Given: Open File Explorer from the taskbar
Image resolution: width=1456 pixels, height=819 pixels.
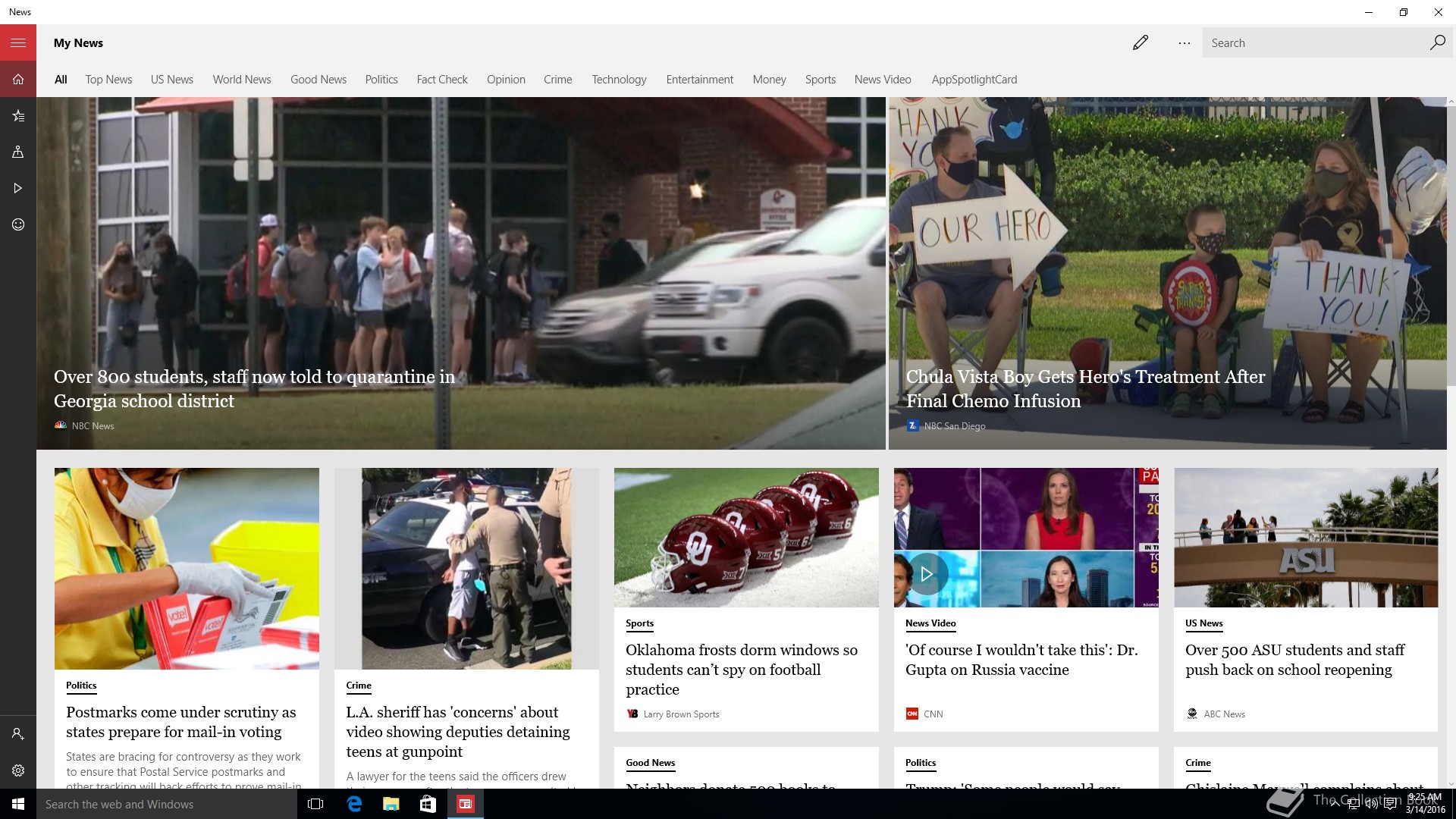Looking at the screenshot, I should [391, 804].
